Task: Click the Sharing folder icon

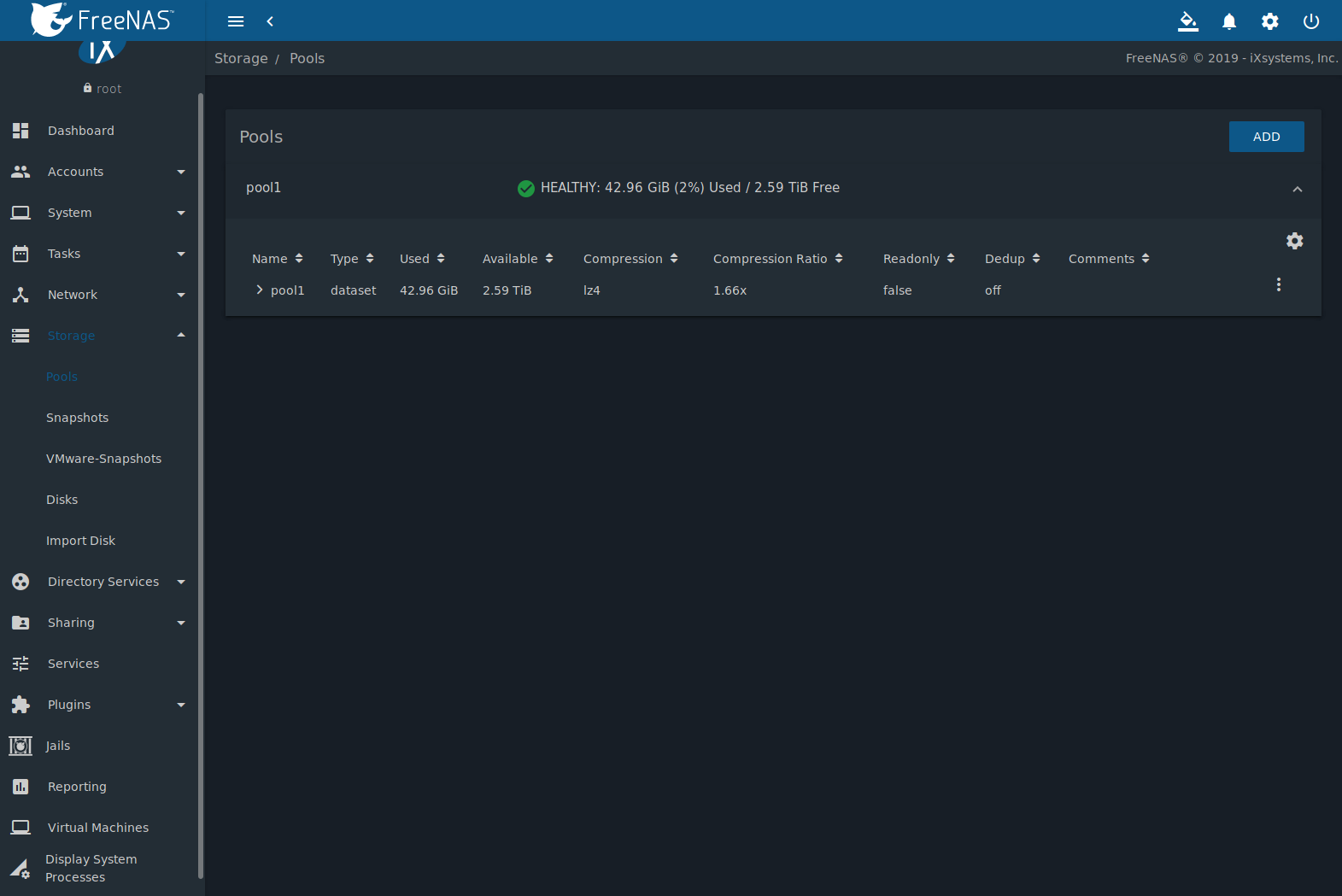Action: [21, 623]
